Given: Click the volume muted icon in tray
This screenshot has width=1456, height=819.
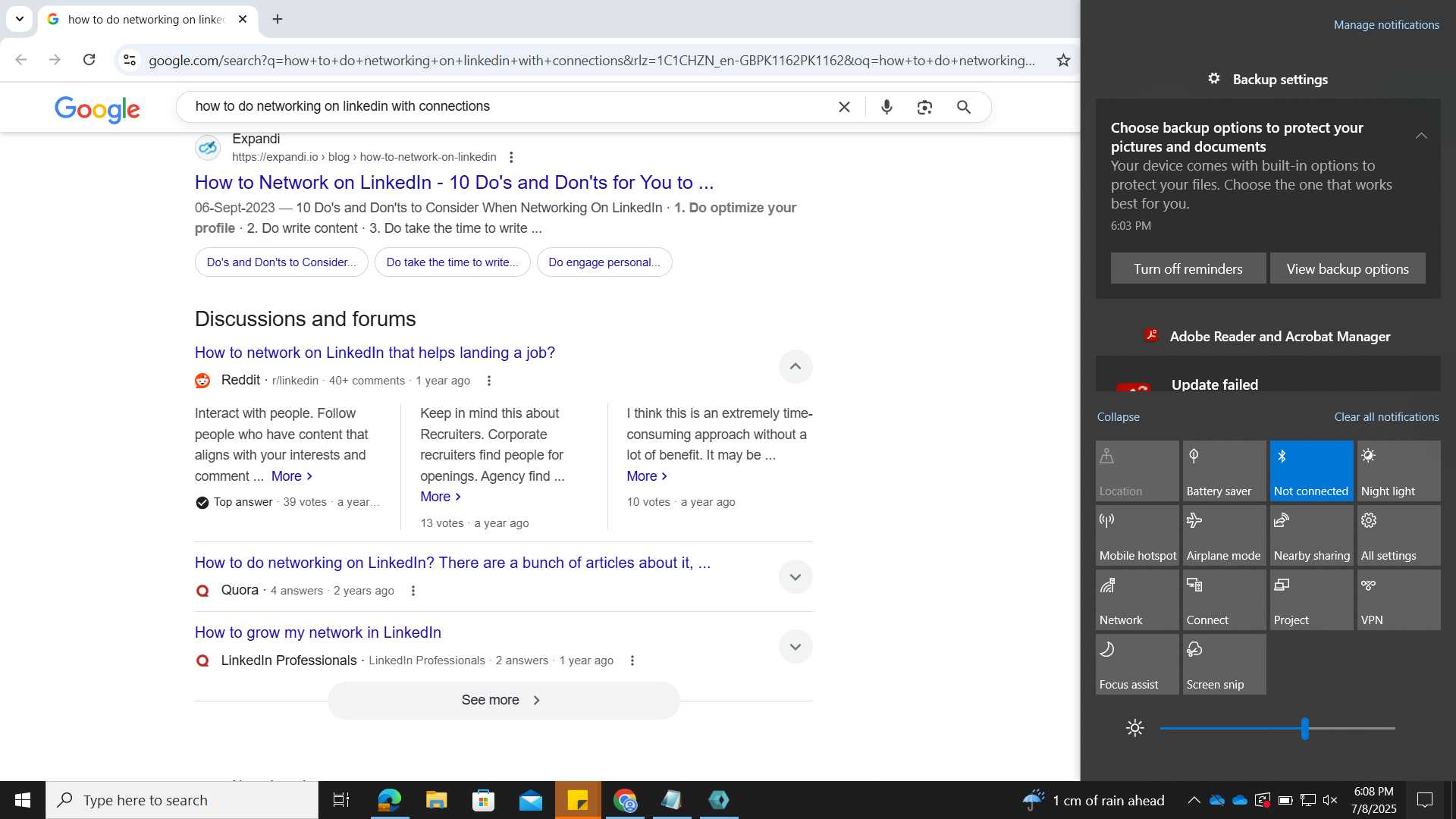Looking at the screenshot, I should point(1330,800).
